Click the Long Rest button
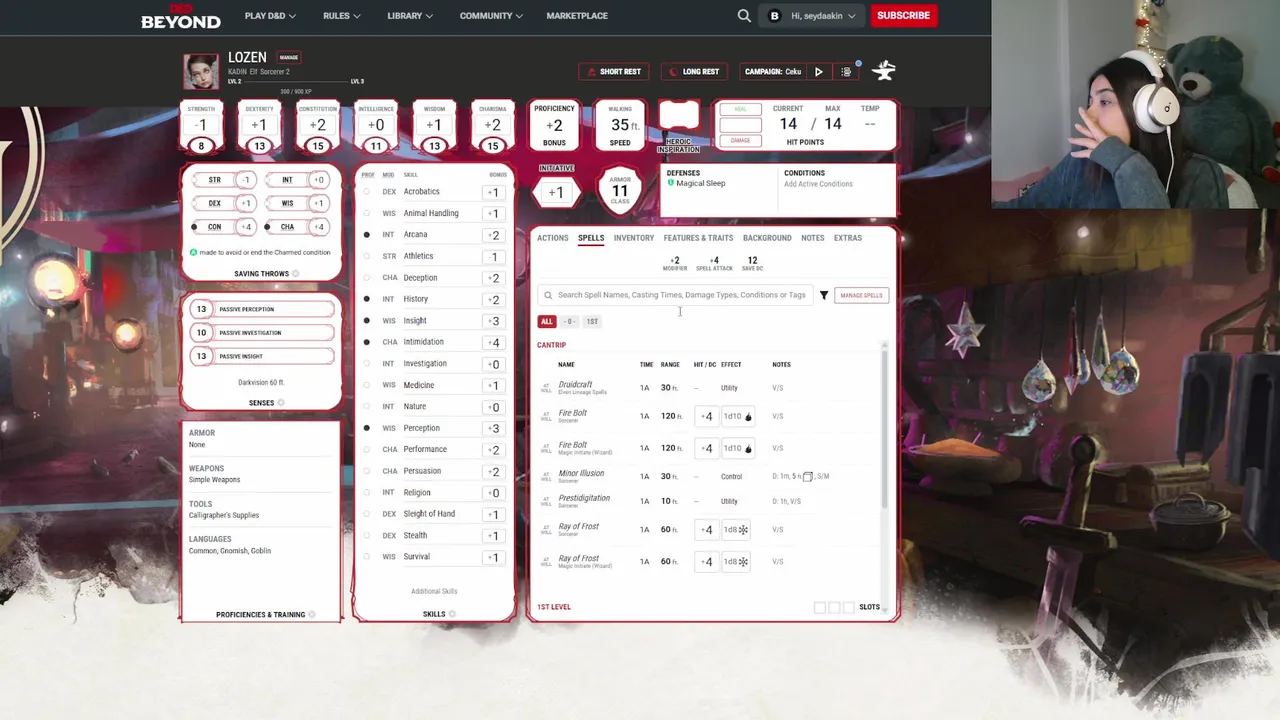Viewport: 1280px width, 720px height. click(x=694, y=72)
